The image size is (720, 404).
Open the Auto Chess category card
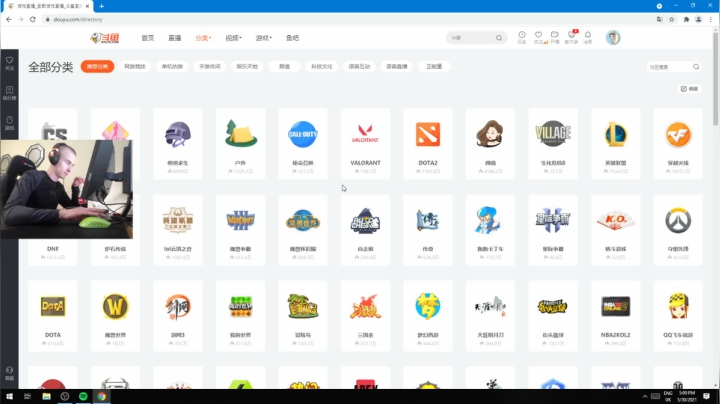pyautogui.click(x=366, y=230)
